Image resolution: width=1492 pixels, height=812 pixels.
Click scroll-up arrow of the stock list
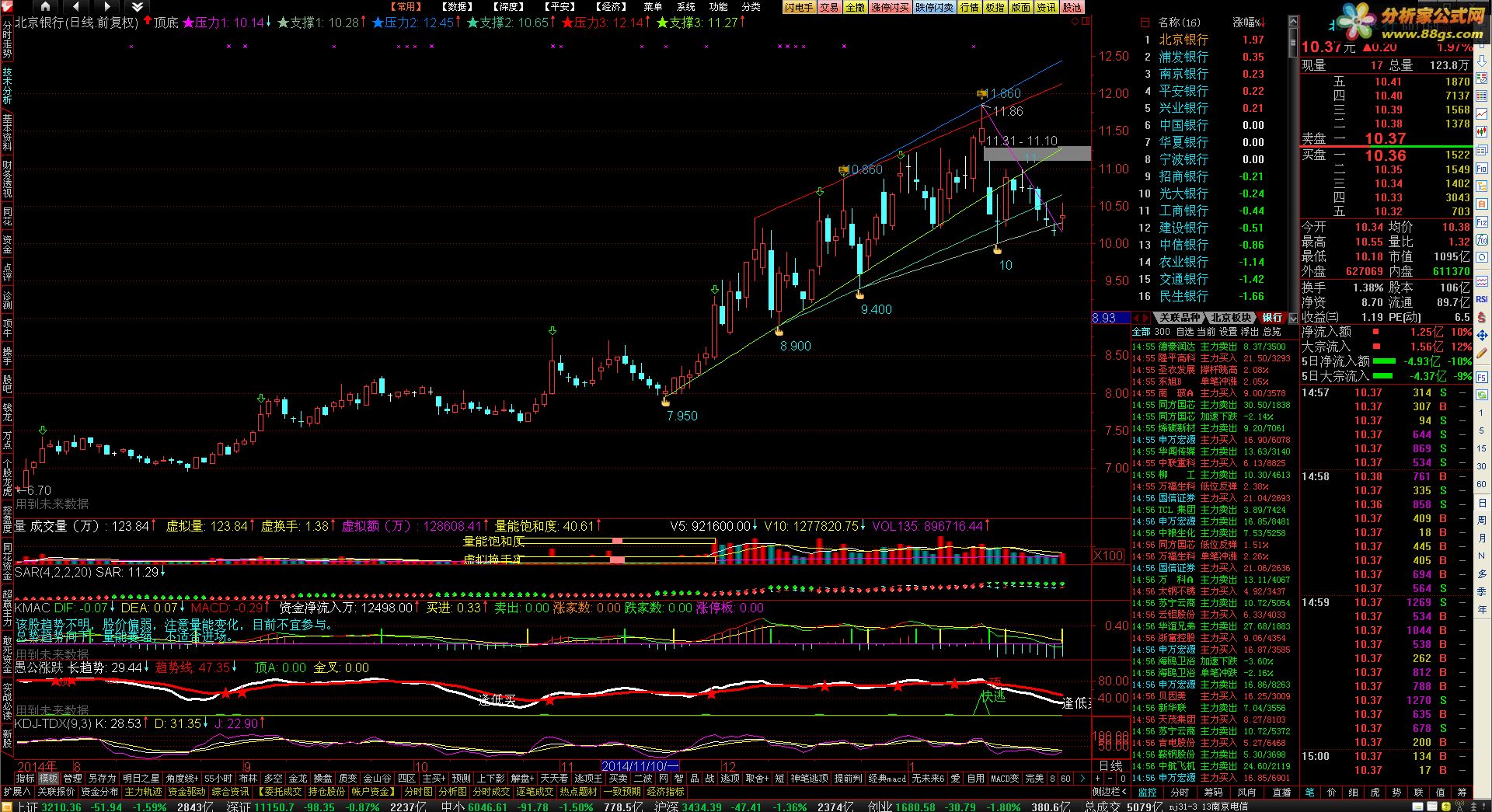coord(1293,21)
